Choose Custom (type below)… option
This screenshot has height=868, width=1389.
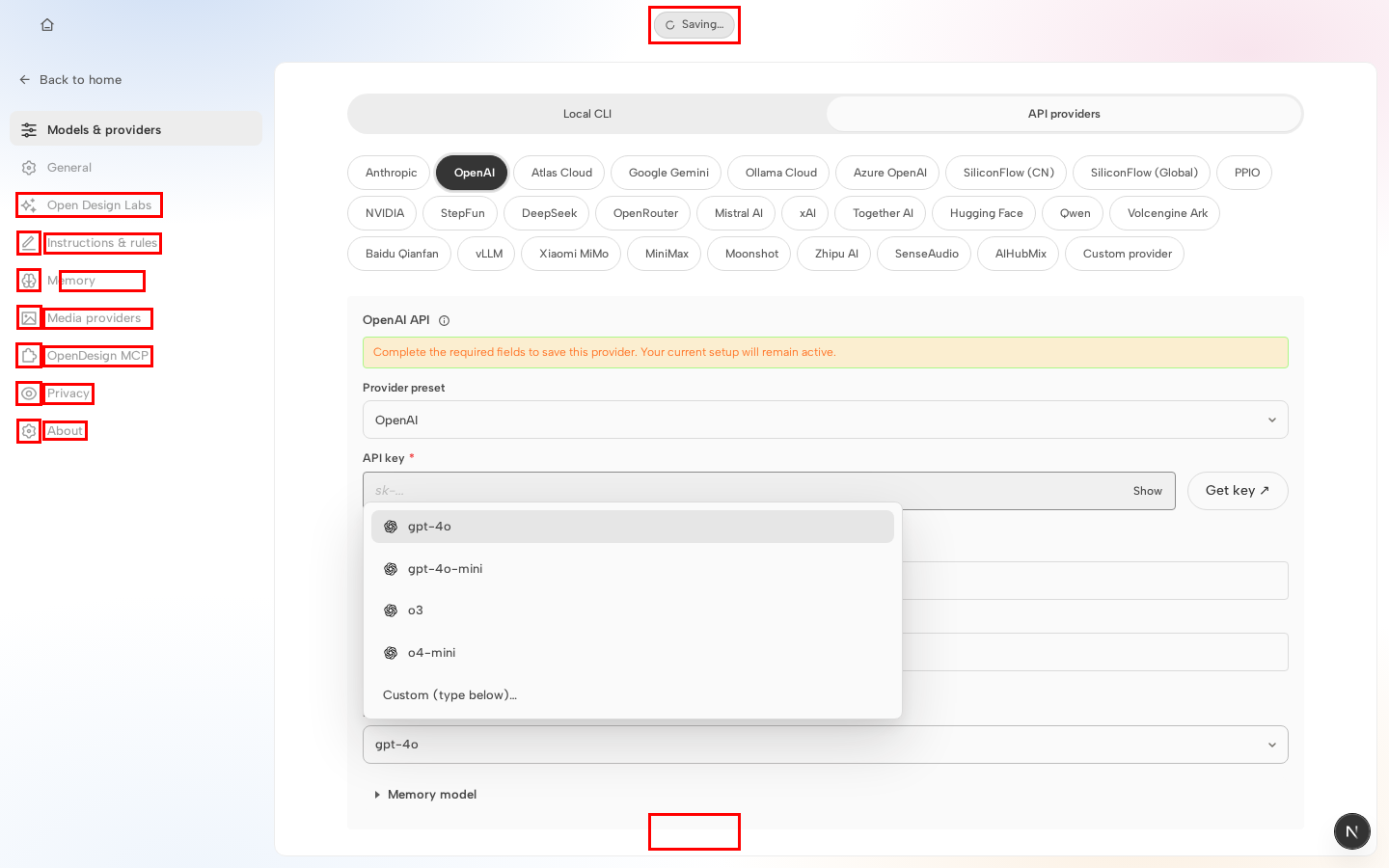click(x=633, y=695)
